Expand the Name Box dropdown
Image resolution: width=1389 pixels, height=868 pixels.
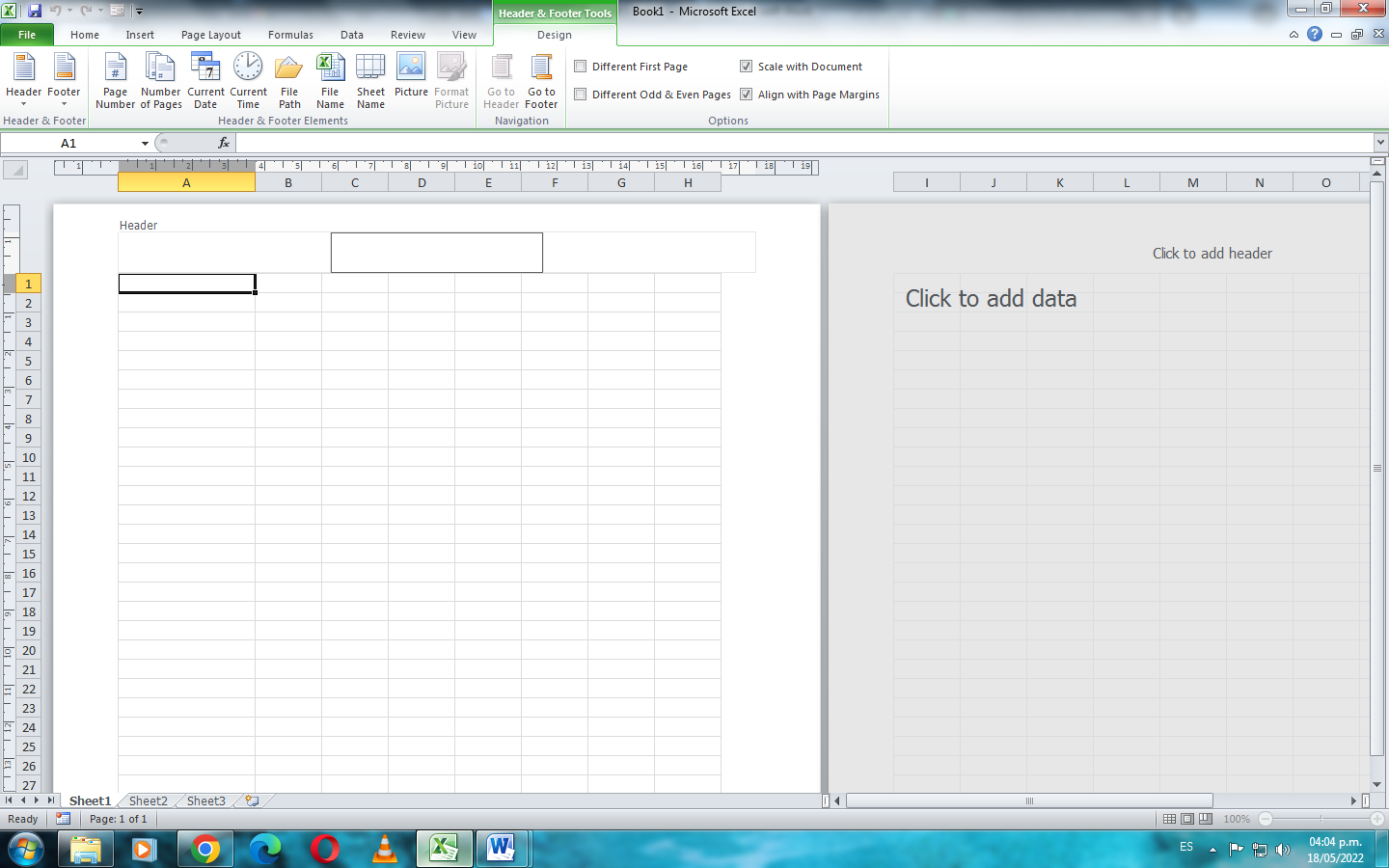click(145, 144)
